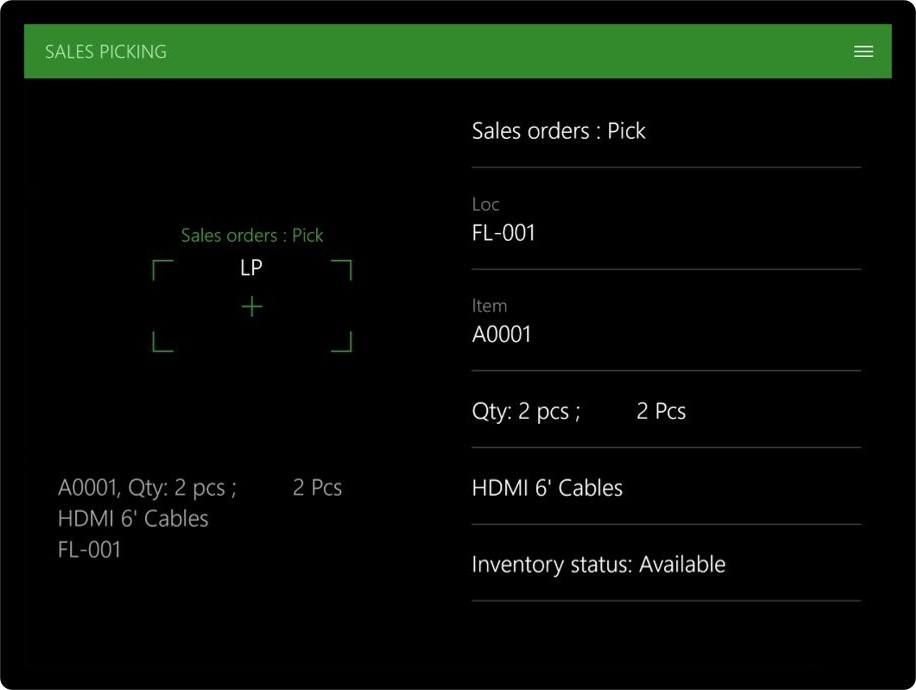Tap the SALES PICKING header title
Image resolution: width=916 pixels, height=690 pixels.
104,51
